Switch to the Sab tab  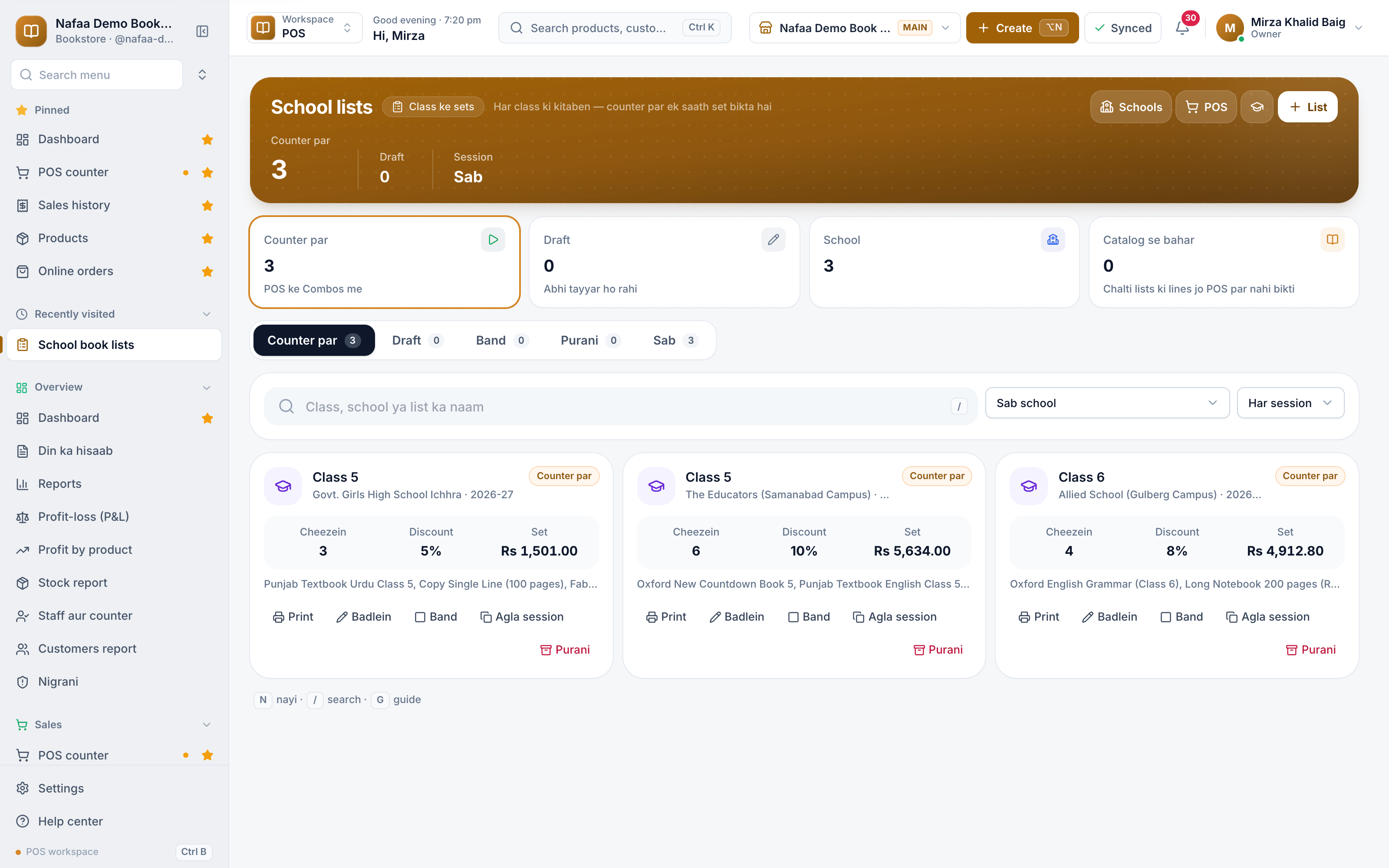[x=675, y=340]
